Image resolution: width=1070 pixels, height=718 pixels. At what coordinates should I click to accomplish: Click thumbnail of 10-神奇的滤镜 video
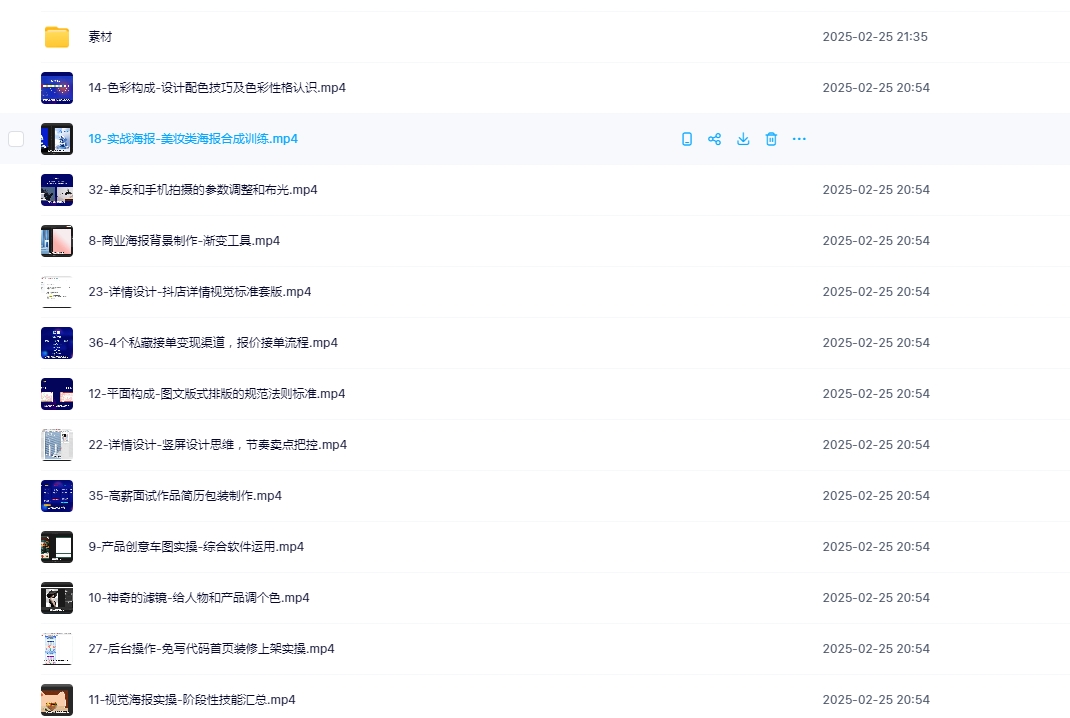[57, 598]
